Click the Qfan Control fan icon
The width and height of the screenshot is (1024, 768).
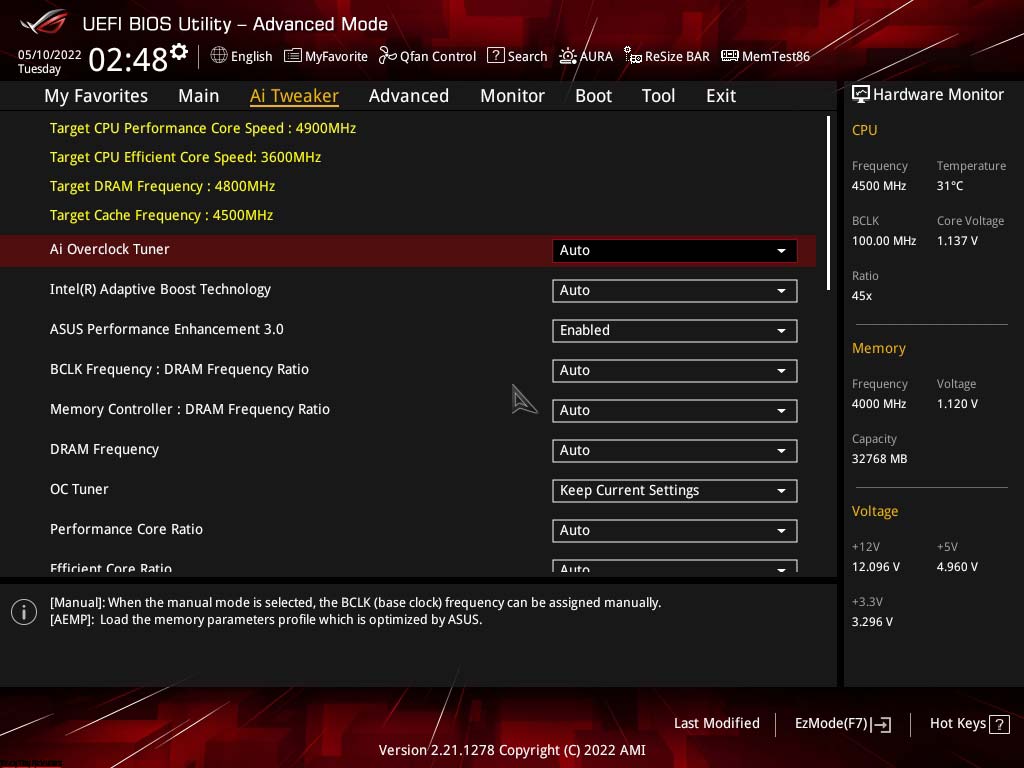(387, 56)
